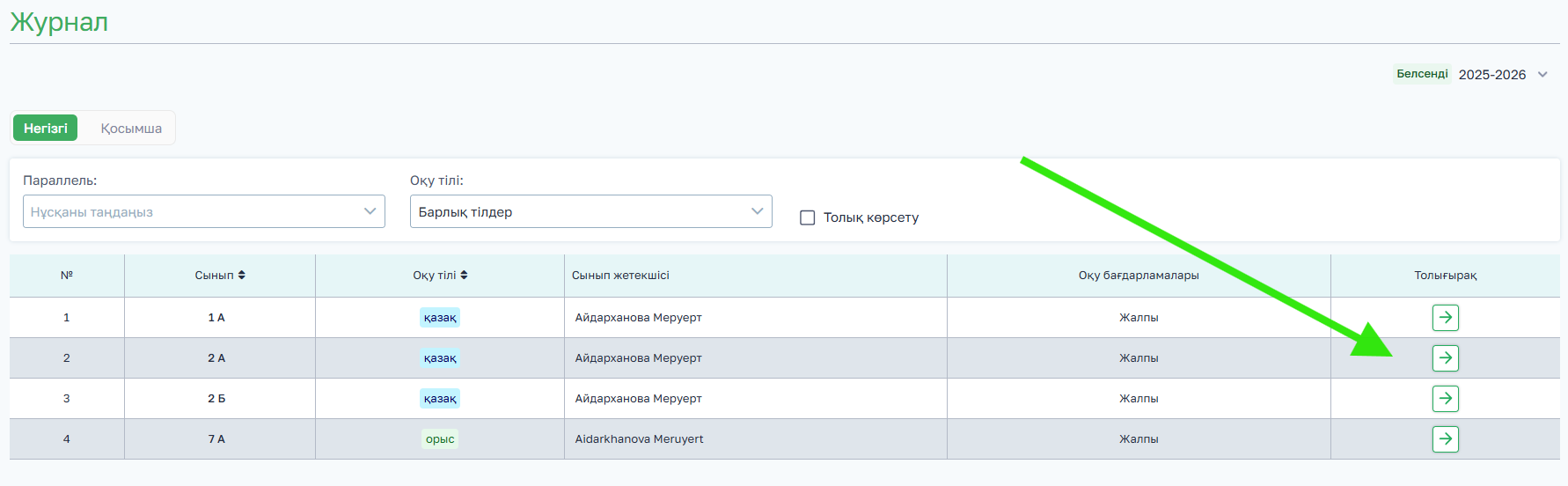
Task: Enable the Толық көрсету checkbox
Action: coord(807,217)
